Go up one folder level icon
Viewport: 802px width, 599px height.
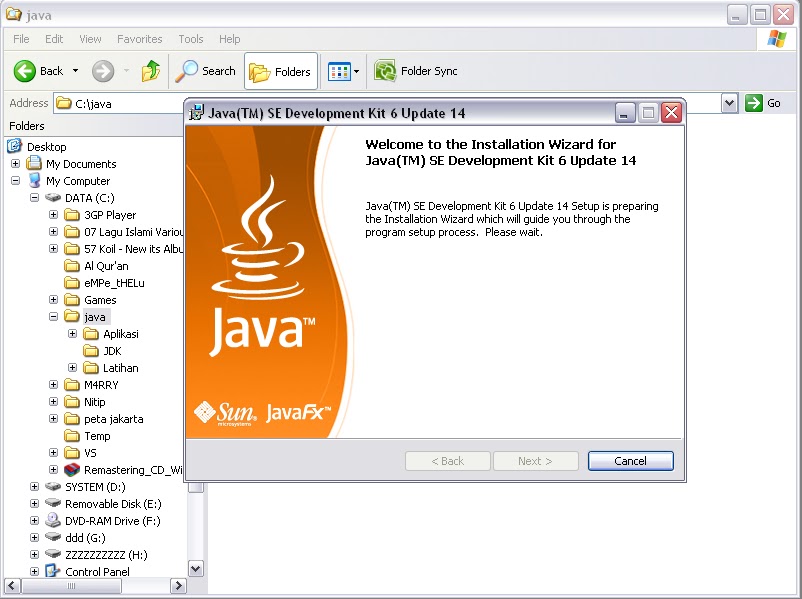[x=151, y=71]
